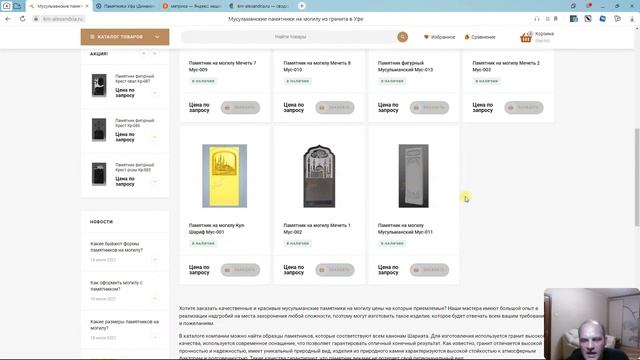Open Крест овал Кр-087 sidebar thumbnail

(x=99, y=85)
